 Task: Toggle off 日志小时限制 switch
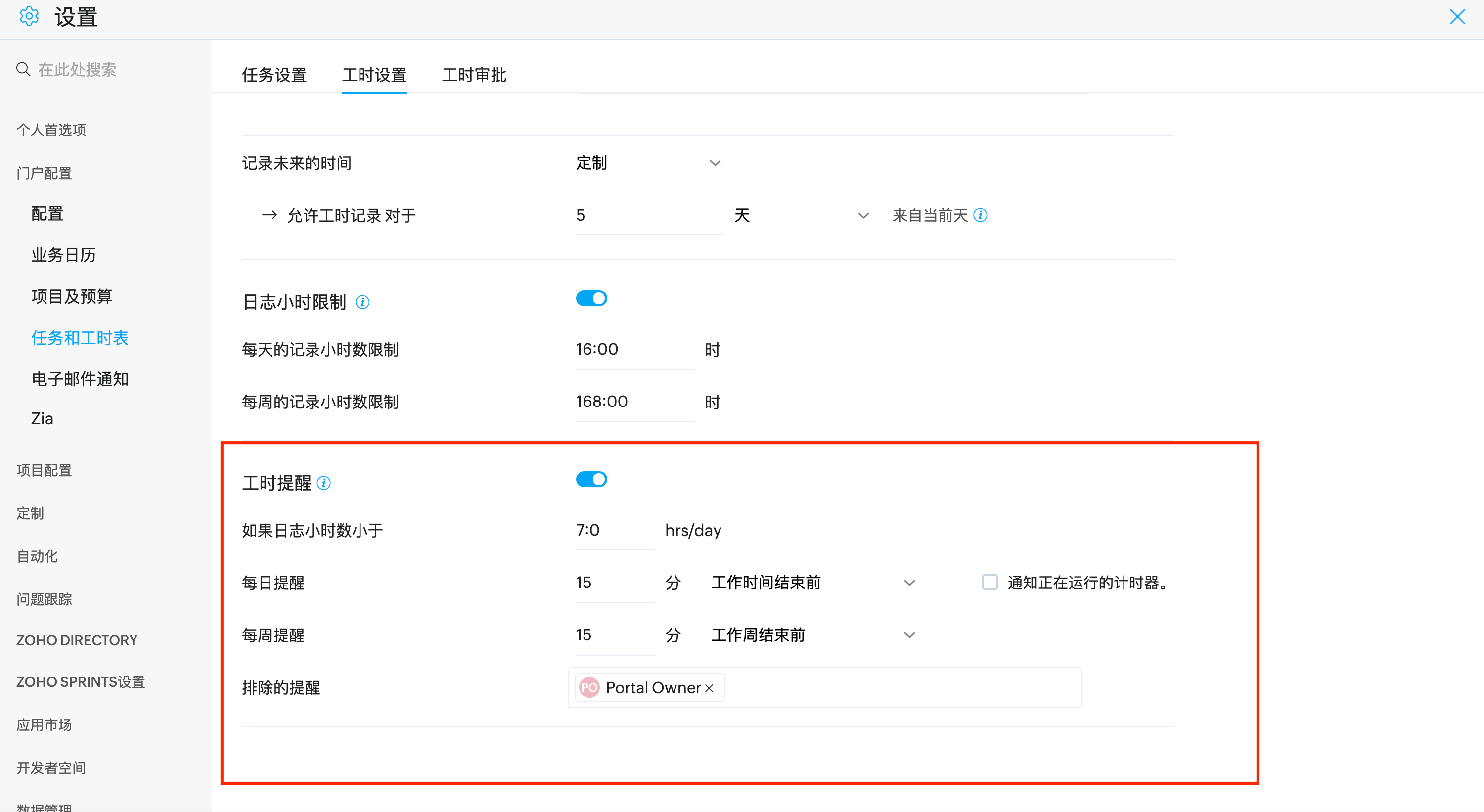coord(591,299)
